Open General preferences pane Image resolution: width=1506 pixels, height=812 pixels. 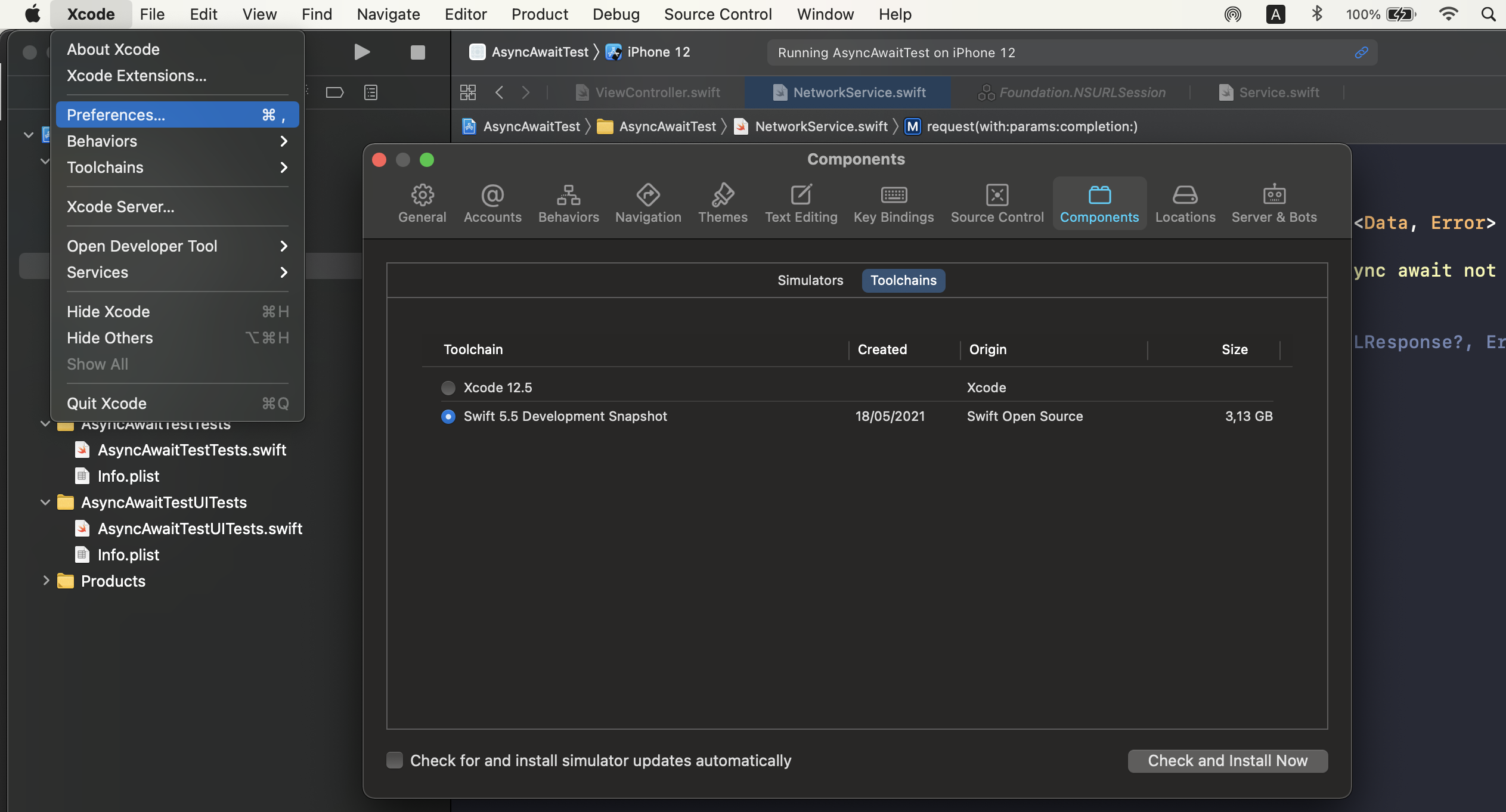point(422,203)
